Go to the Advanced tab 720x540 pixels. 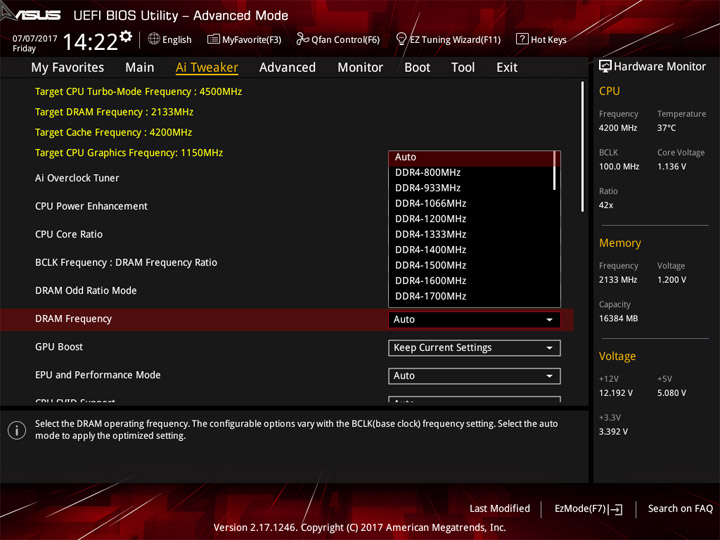click(x=287, y=68)
